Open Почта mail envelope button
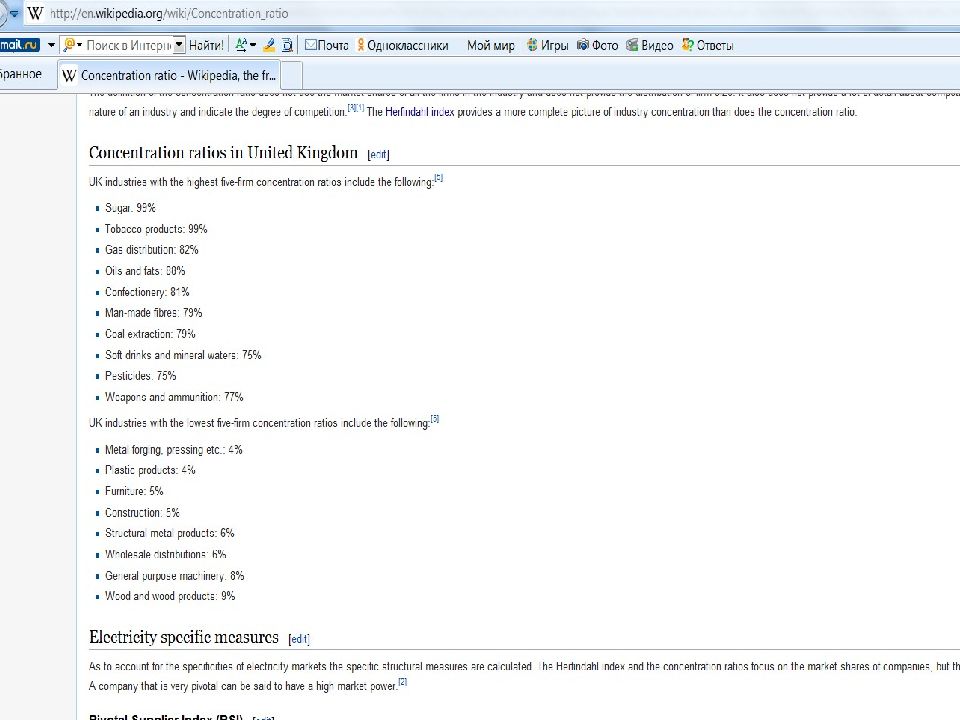Viewport: 960px width, 720px height. tap(326, 45)
